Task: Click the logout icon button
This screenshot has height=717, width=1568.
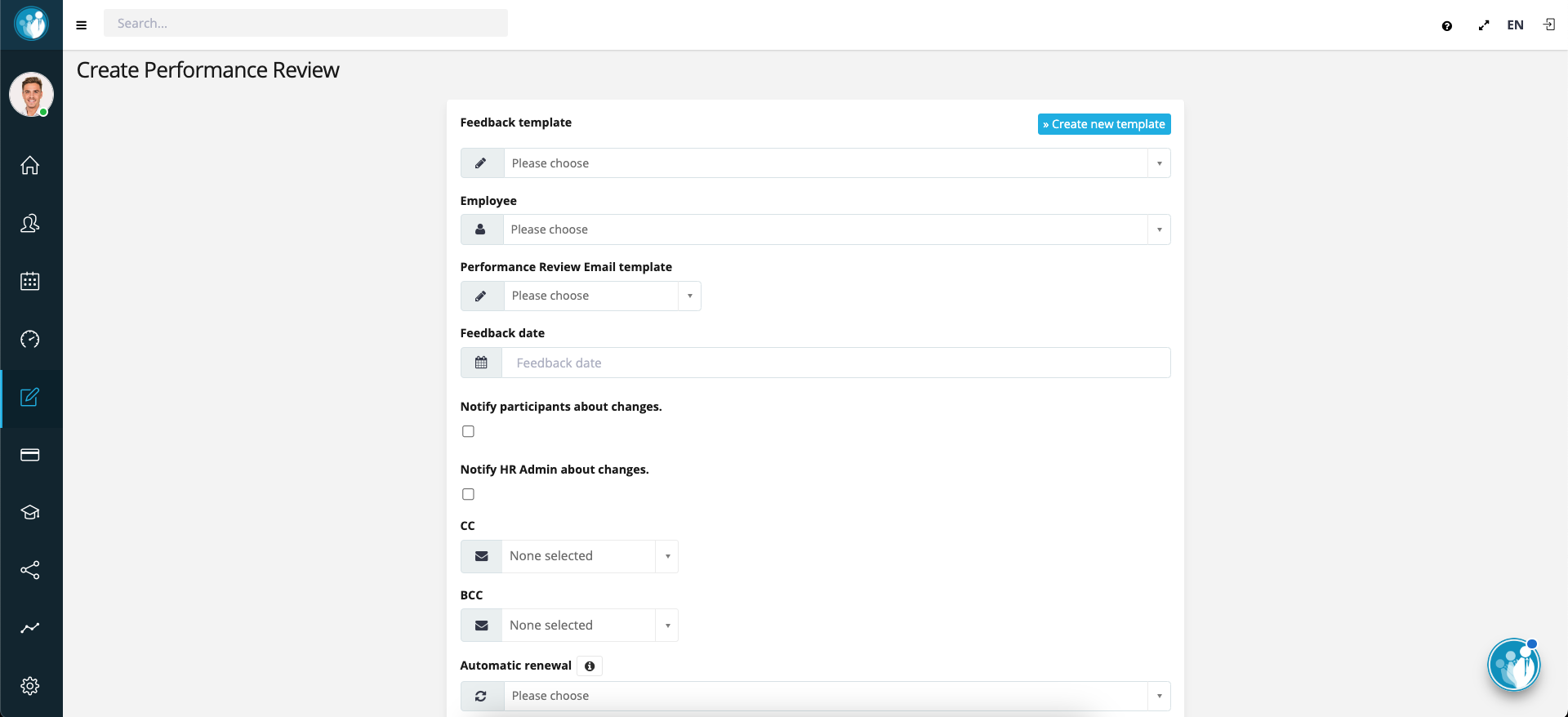Action: 1548,25
